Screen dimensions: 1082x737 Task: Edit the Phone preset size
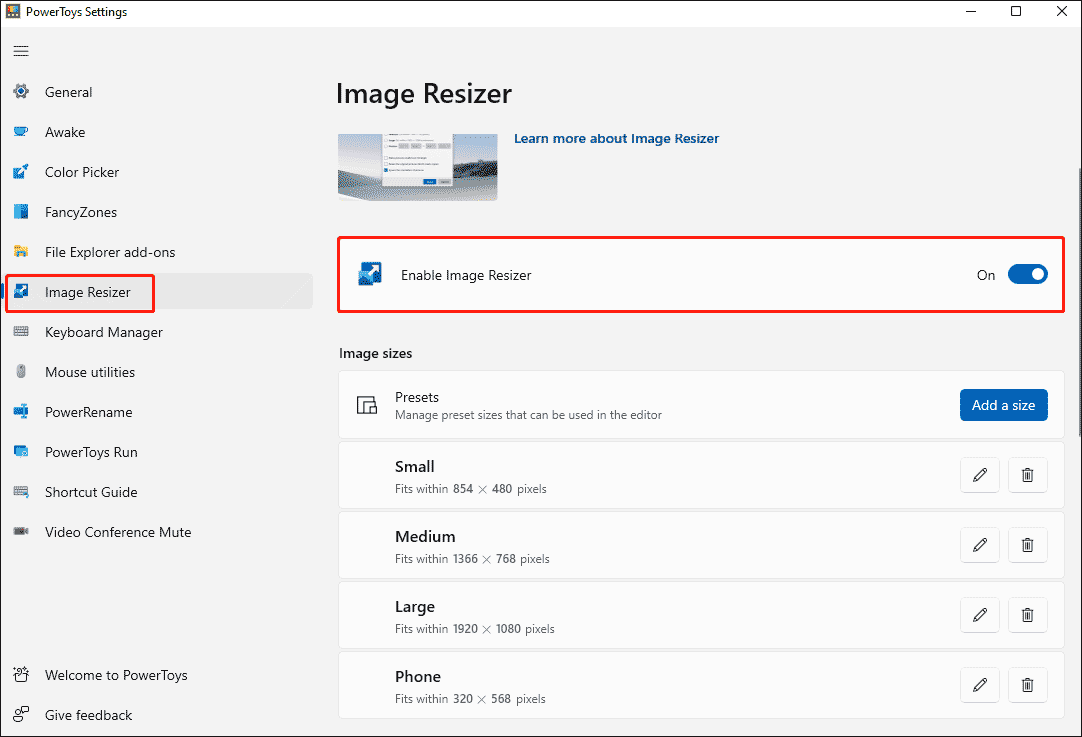point(979,685)
